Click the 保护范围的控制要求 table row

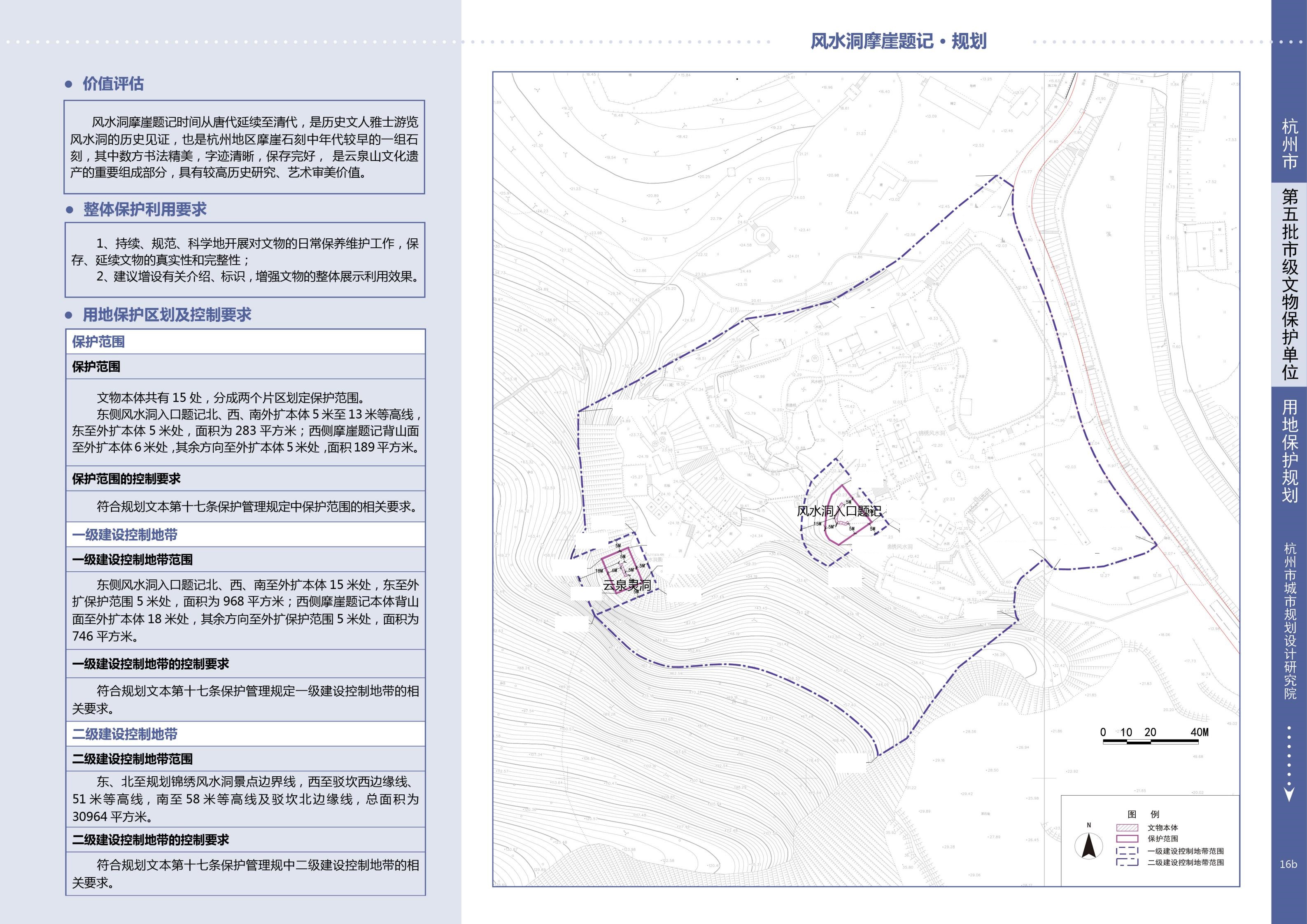(x=245, y=479)
